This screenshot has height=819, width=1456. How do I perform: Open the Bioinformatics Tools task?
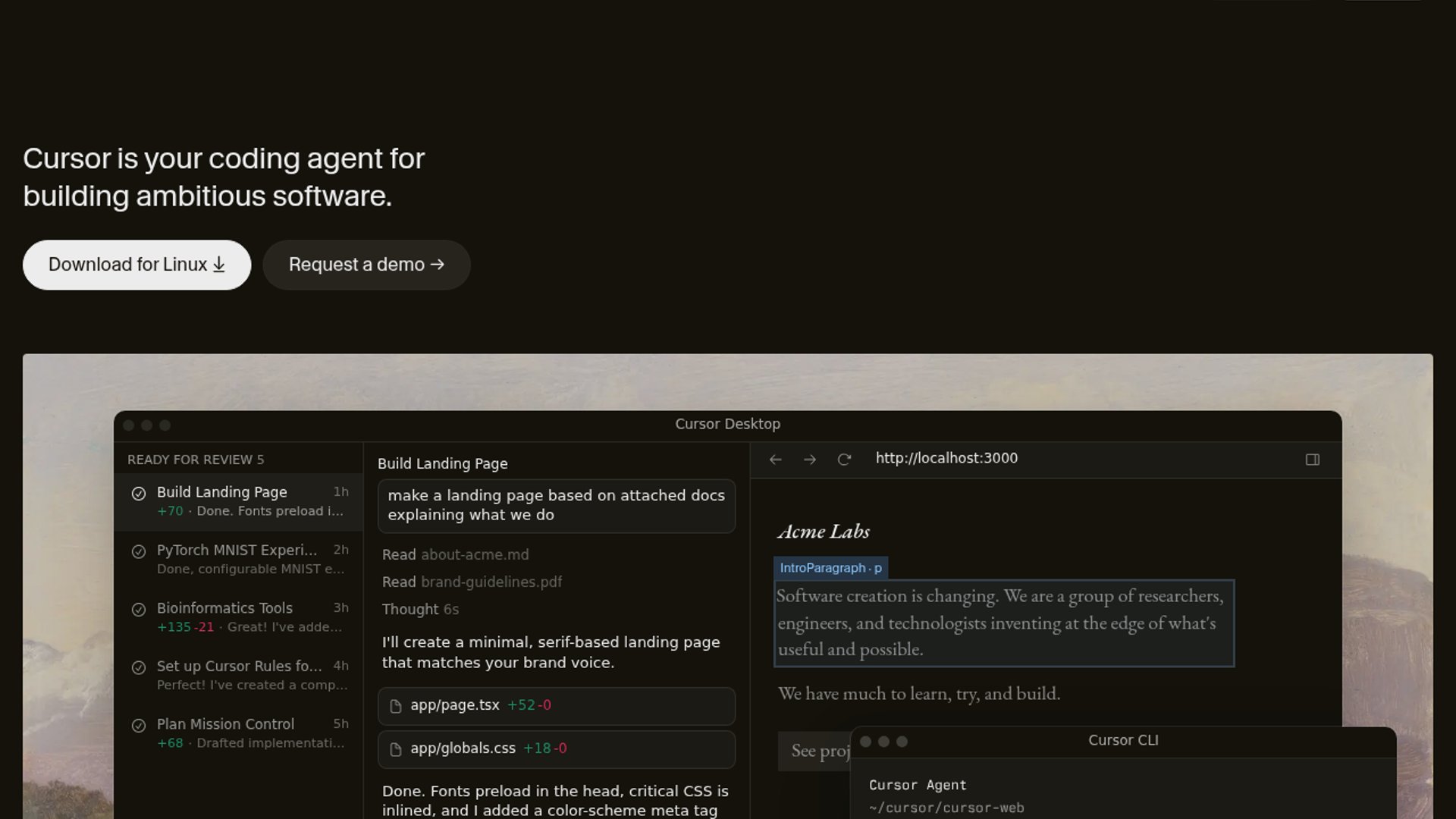click(x=239, y=617)
